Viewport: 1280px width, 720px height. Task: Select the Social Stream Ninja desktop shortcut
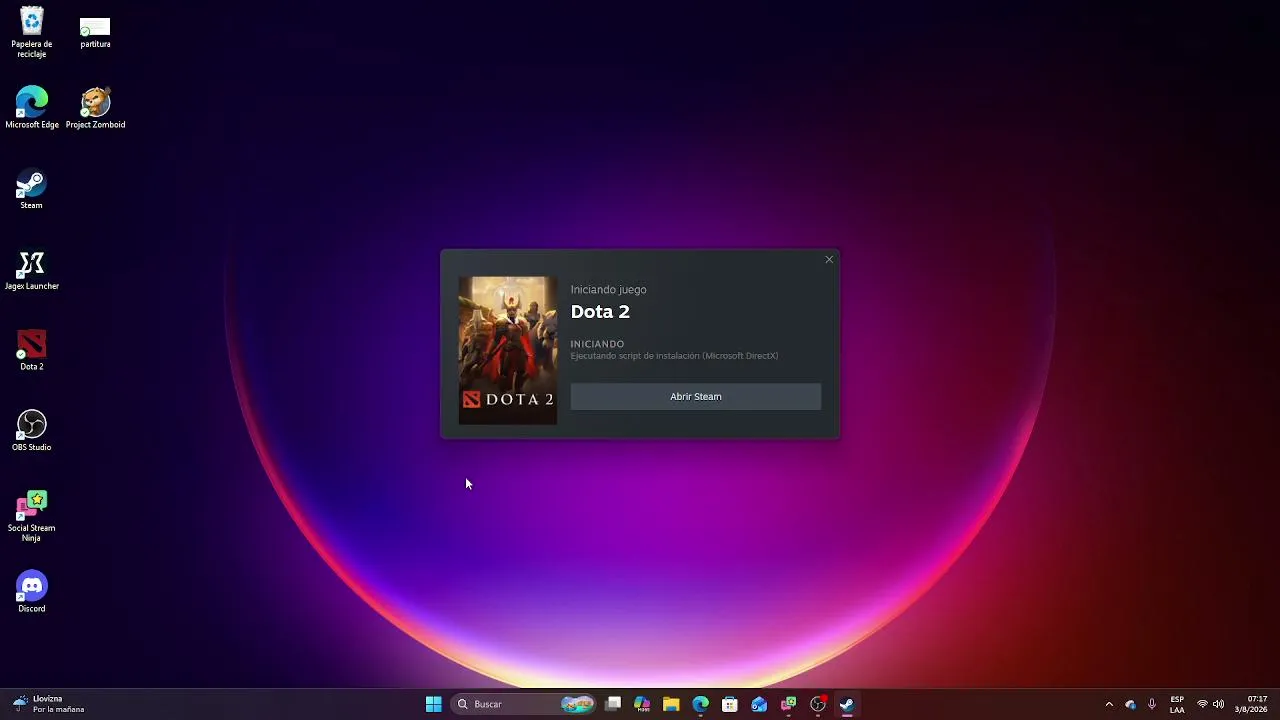tap(31, 516)
